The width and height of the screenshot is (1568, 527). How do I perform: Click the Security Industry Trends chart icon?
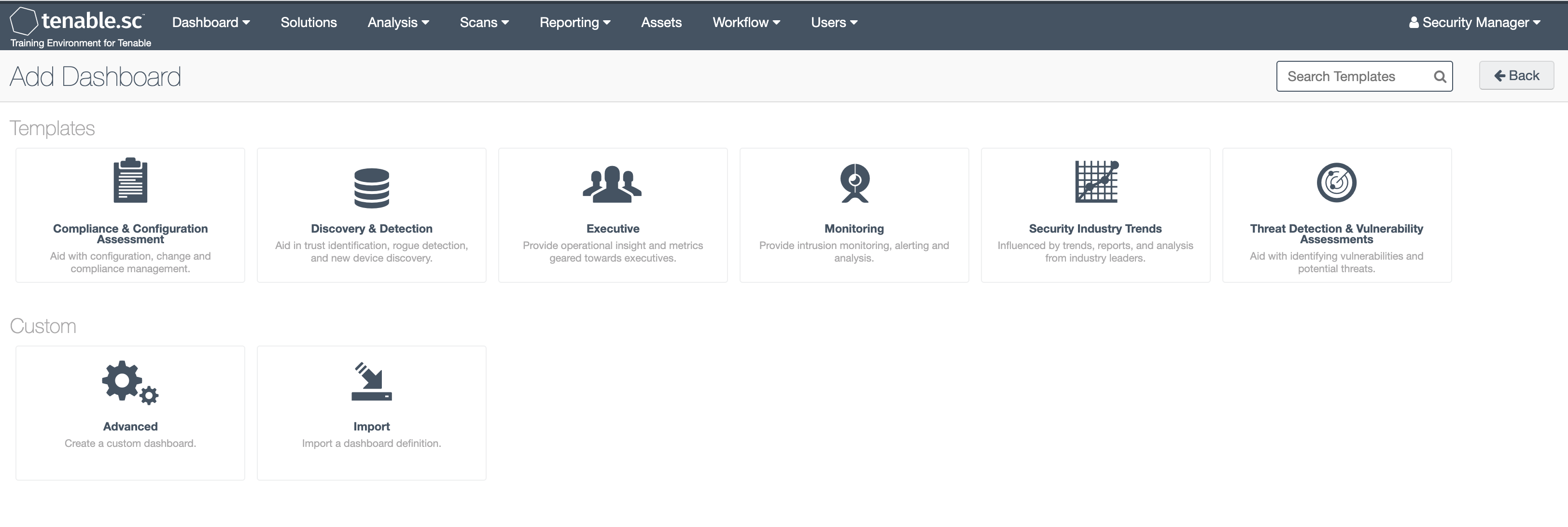[x=1096, y=181]
